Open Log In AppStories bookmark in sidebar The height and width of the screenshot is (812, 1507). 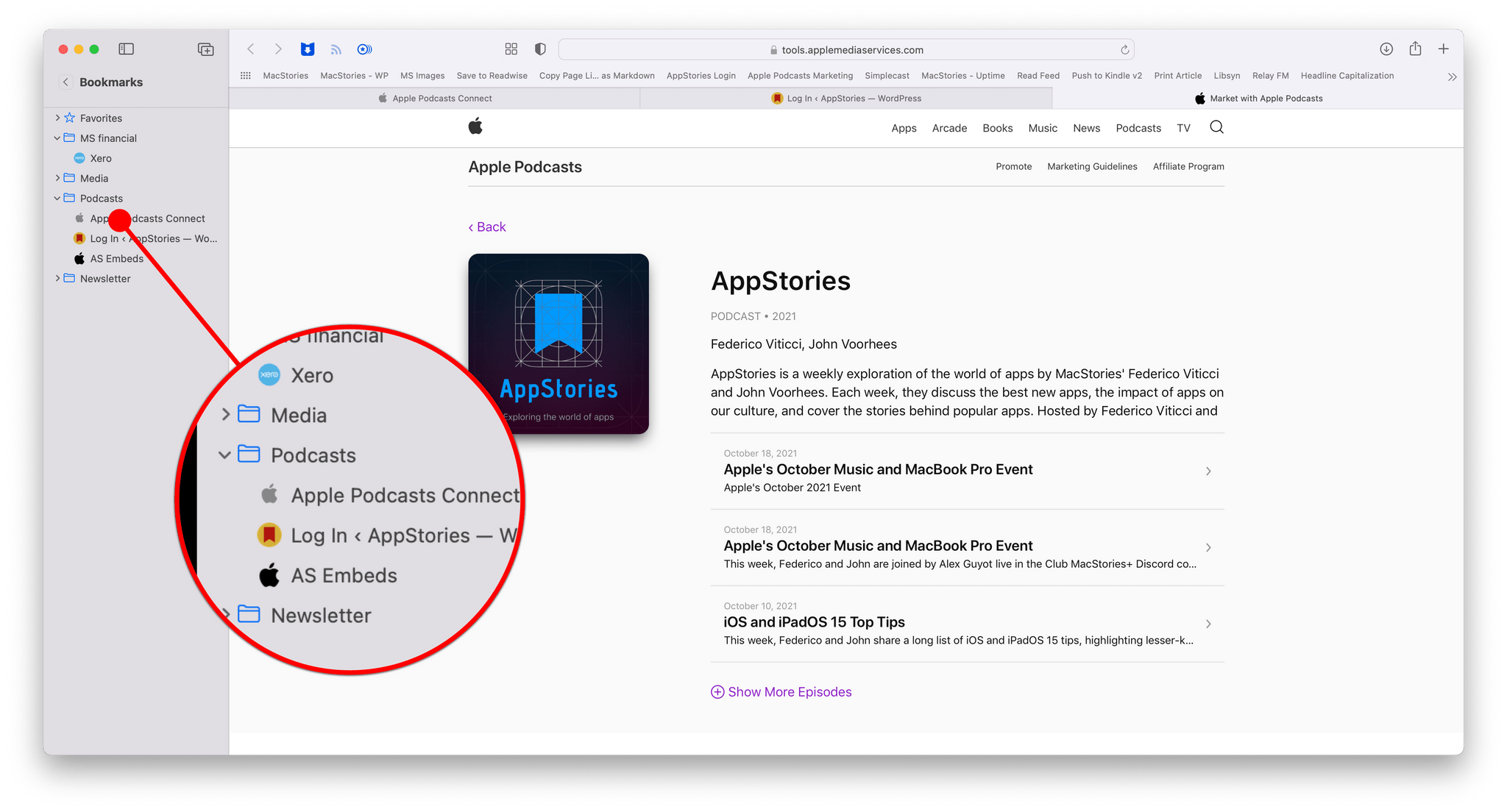click(x=146, y=238)
